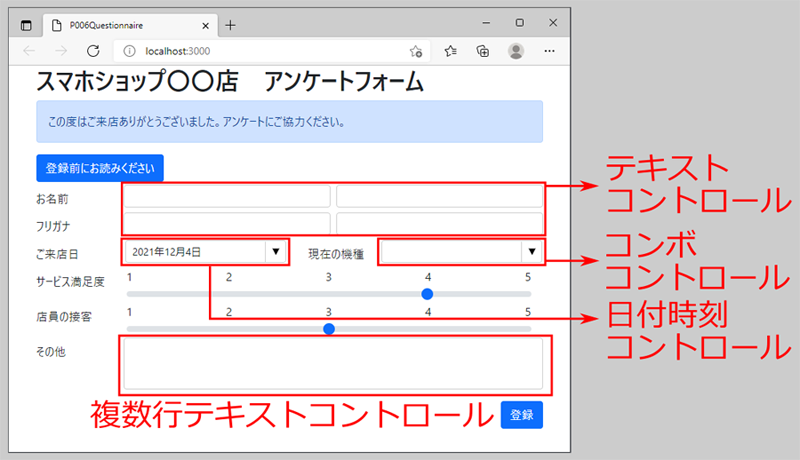Maximize the browser window

pos(519,22)
